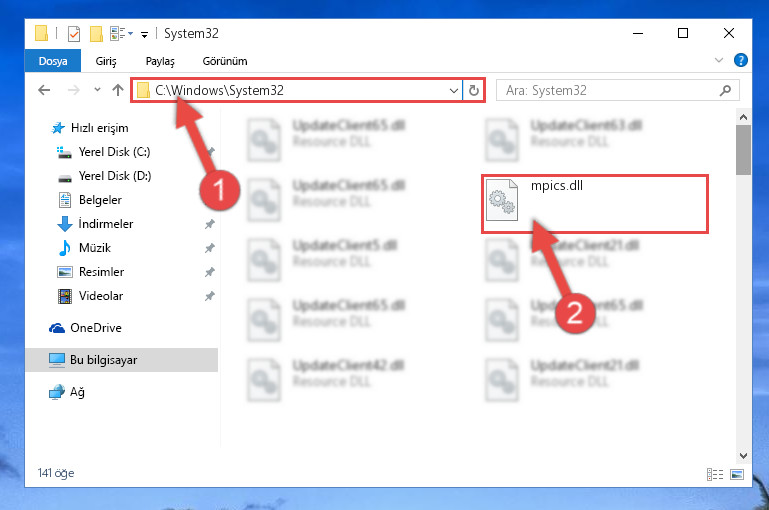Unpin İndirmeler using its pin icon

[209, 224]
